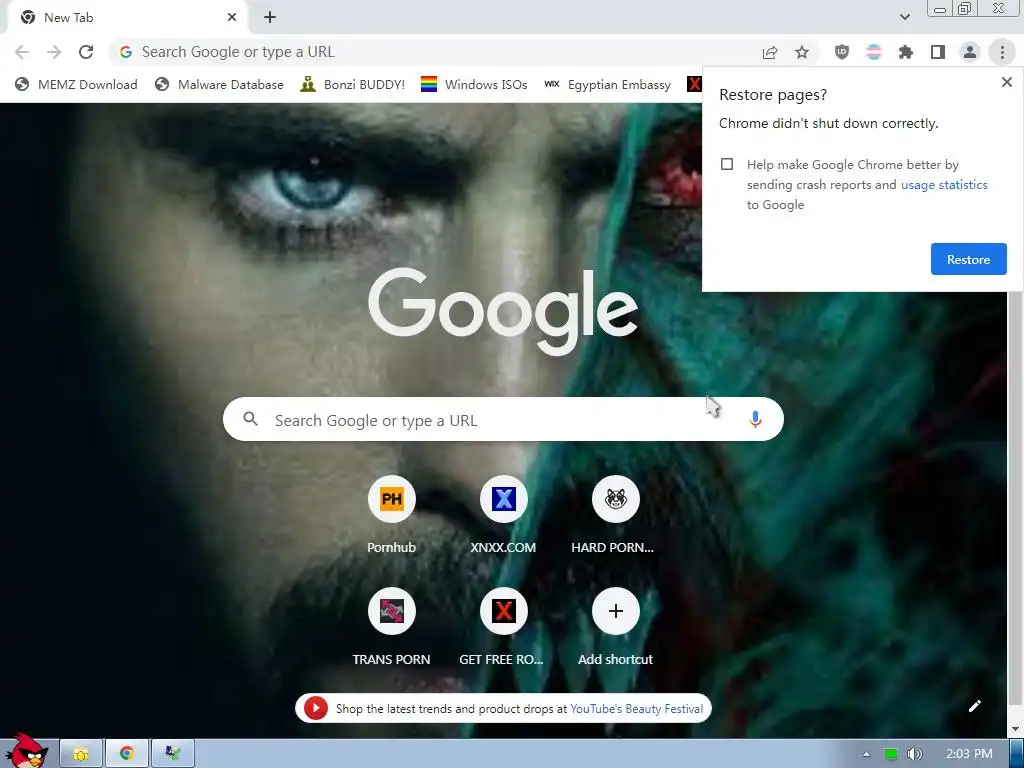Screen dimensions: 1024x768
Task: Click the Google logo
Action: (x=503, y=311)
